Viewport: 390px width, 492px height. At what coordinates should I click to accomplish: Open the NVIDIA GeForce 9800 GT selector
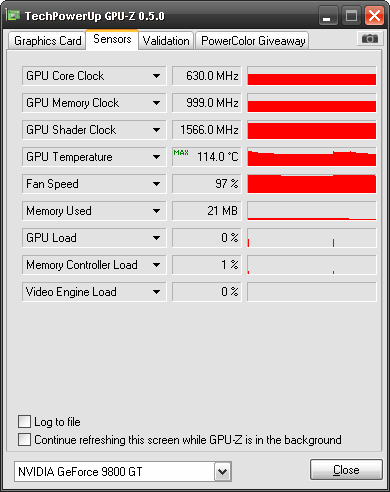click(x=223, y=472)
